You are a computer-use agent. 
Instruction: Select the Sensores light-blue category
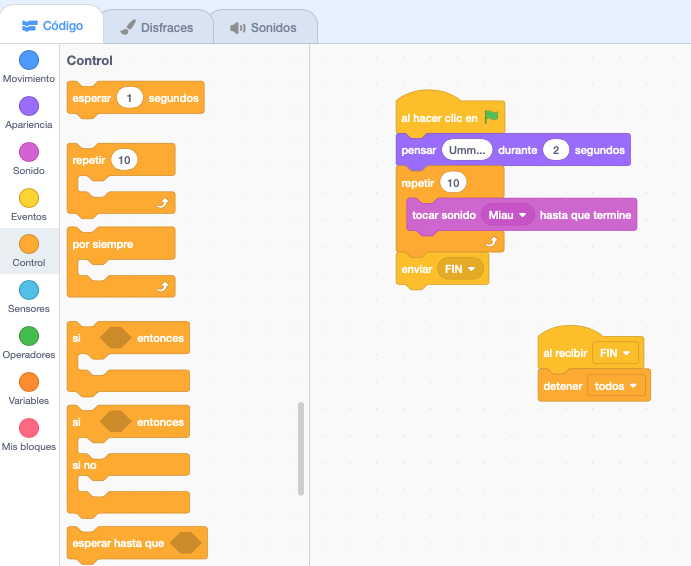(x=29, y=291)
